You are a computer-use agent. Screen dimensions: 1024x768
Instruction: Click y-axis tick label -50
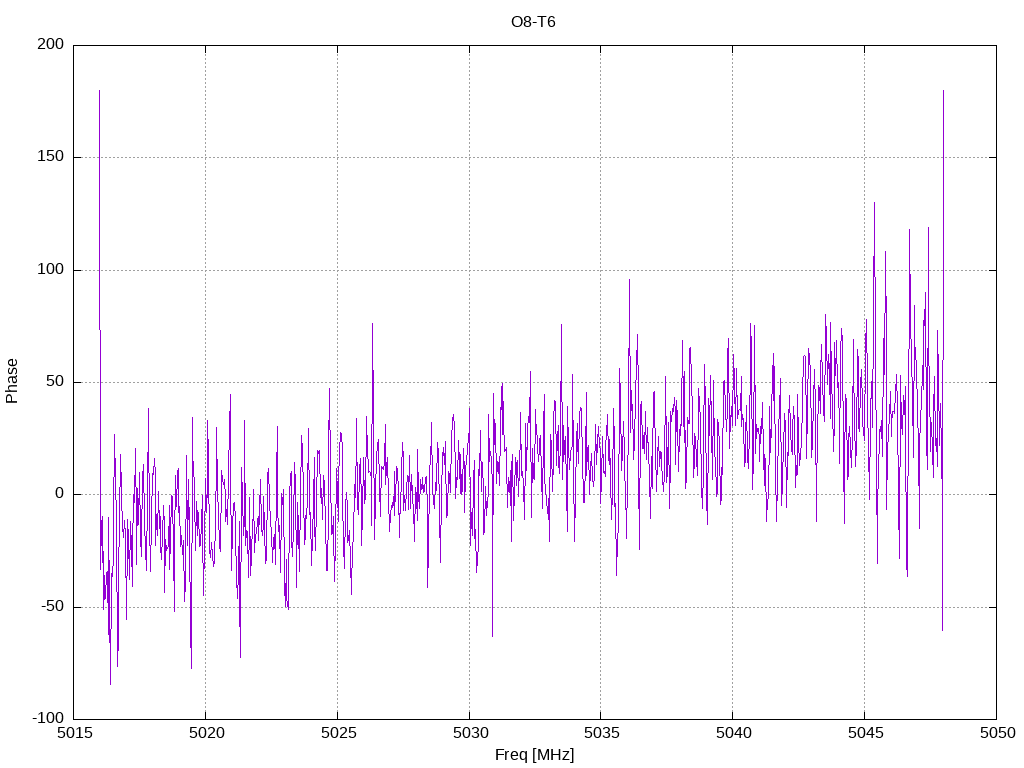tap(53, 607)
